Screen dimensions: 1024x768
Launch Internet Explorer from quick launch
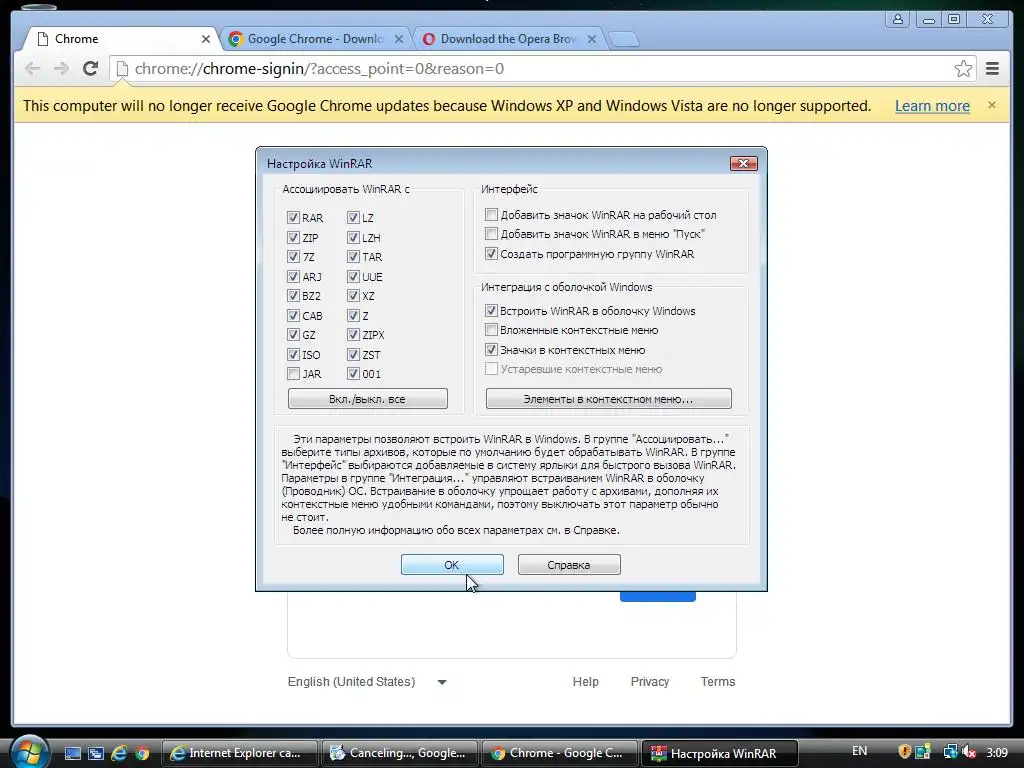(119, 753)
